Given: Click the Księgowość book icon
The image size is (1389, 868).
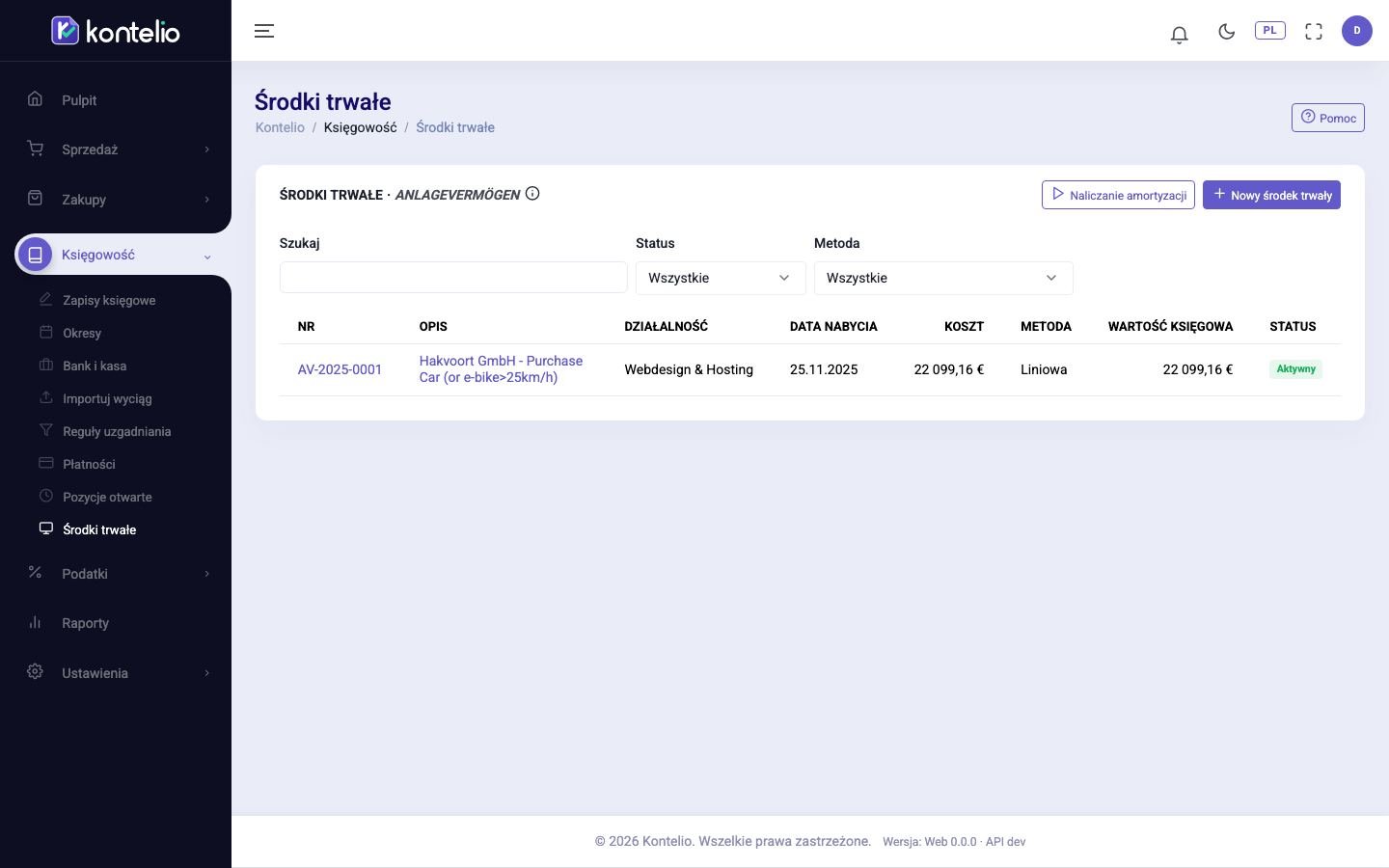Looking at the screenshot, I should pos(35,255).
